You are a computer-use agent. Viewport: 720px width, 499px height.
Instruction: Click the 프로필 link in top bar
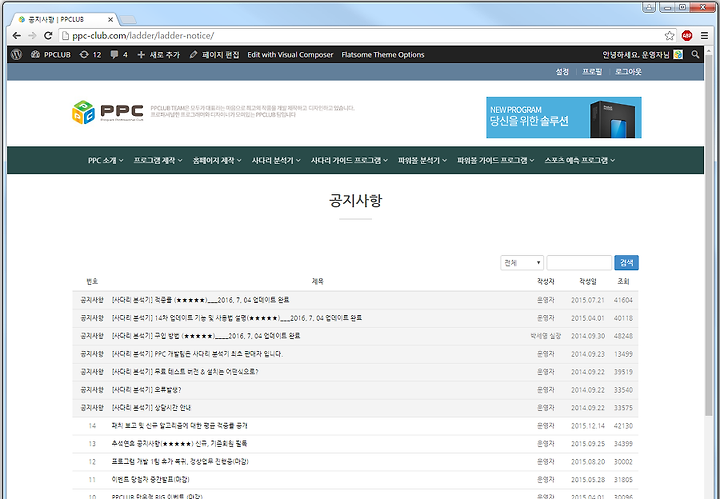coord(592,72)
